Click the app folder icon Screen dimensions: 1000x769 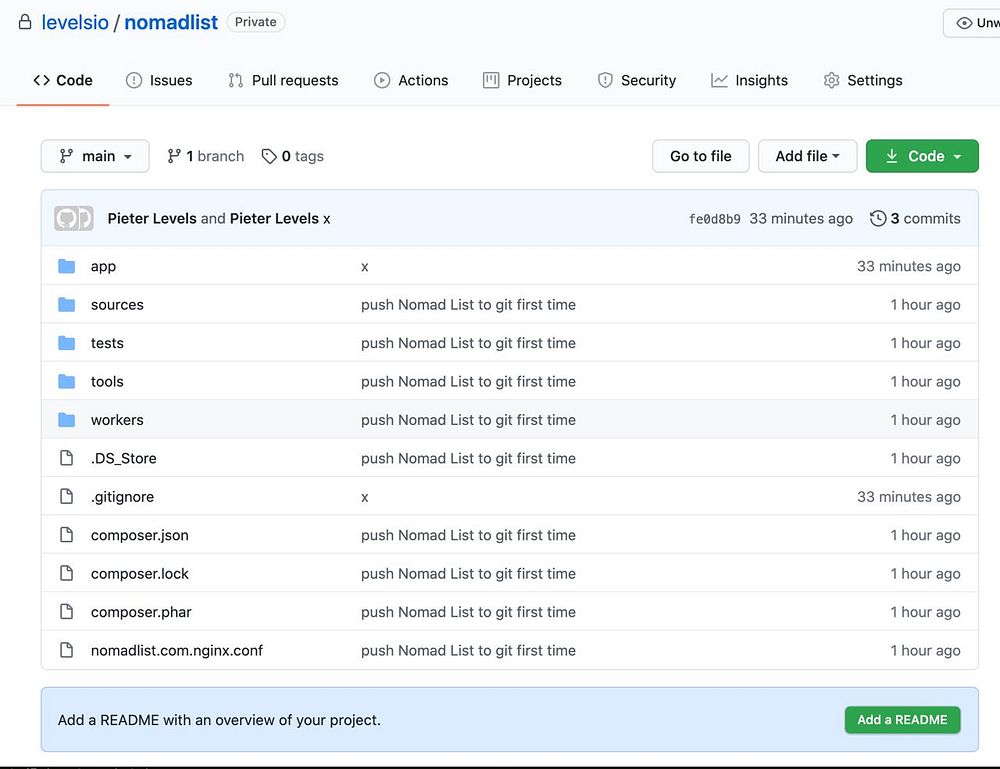66,266
